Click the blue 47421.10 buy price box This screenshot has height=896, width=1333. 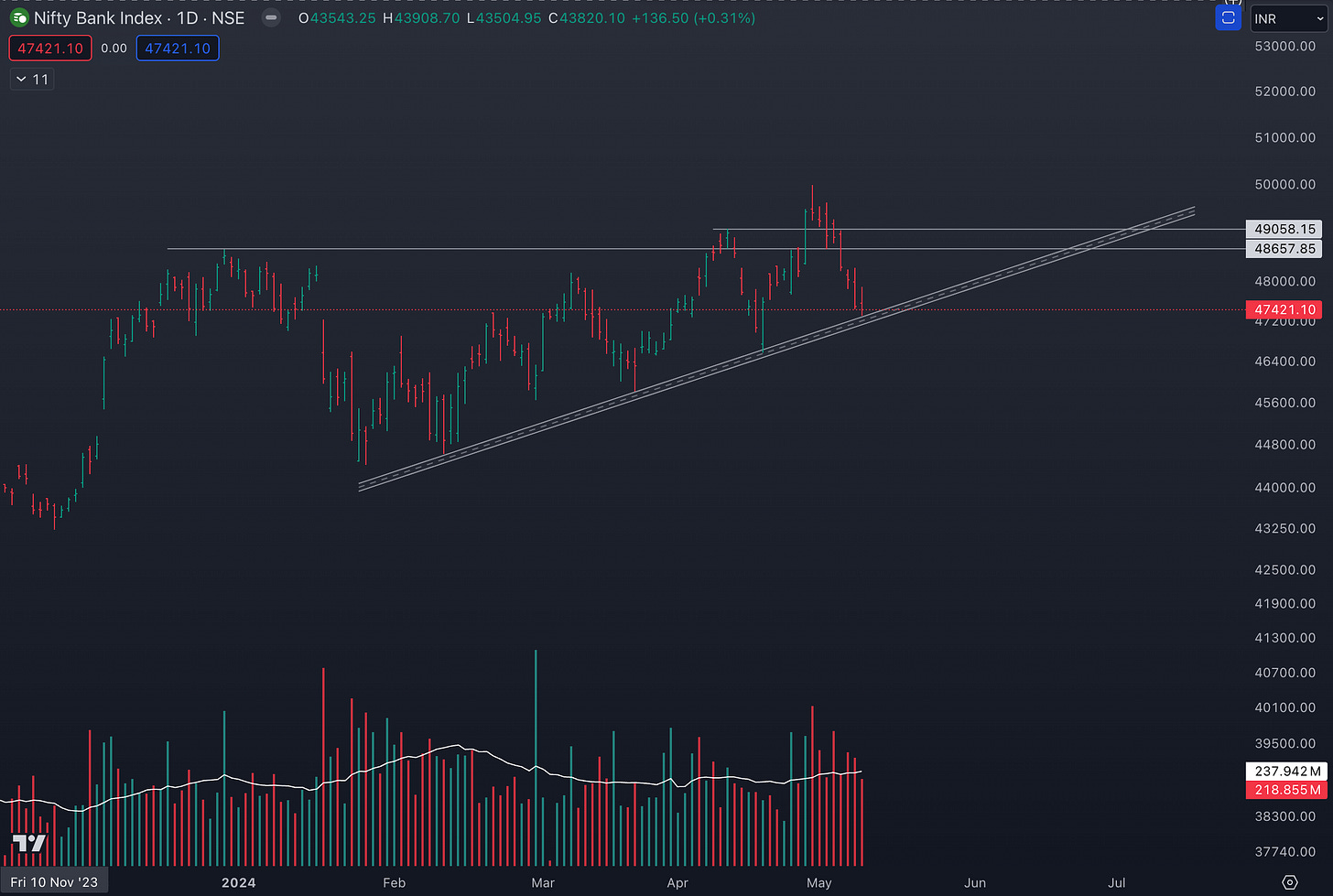178,49
